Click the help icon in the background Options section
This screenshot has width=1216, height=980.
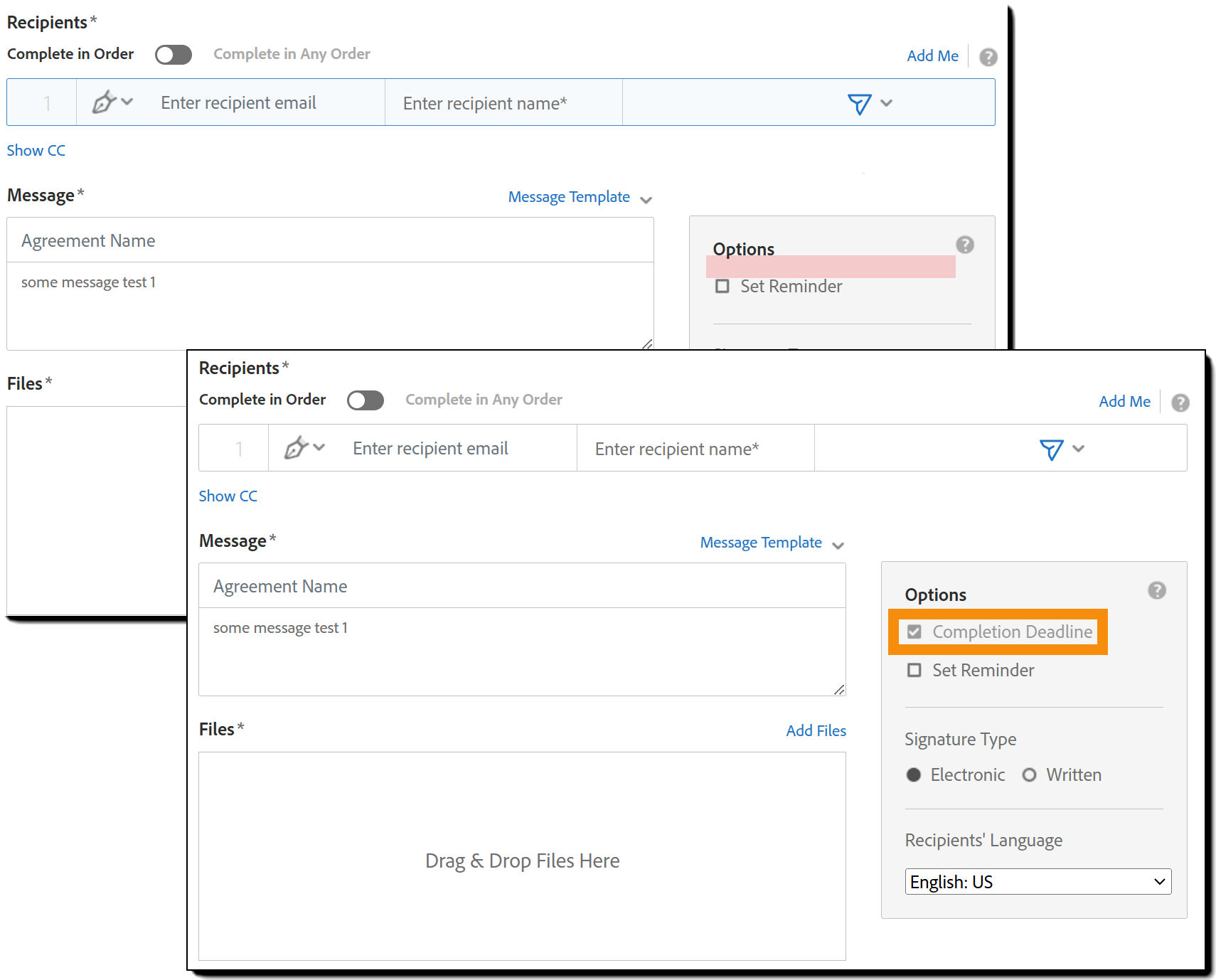[x=964, y=245]
